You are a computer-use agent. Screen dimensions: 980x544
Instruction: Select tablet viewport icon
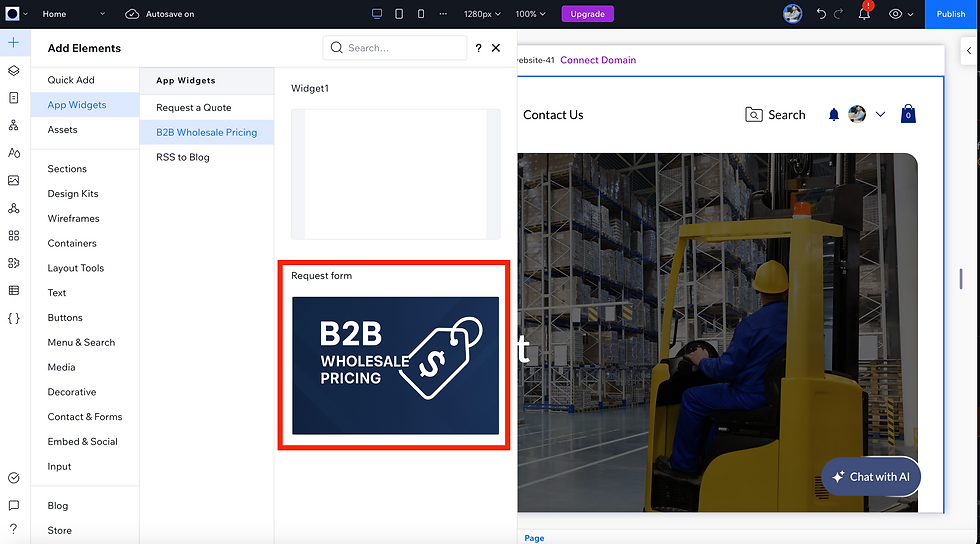click(x=399, y=14)
